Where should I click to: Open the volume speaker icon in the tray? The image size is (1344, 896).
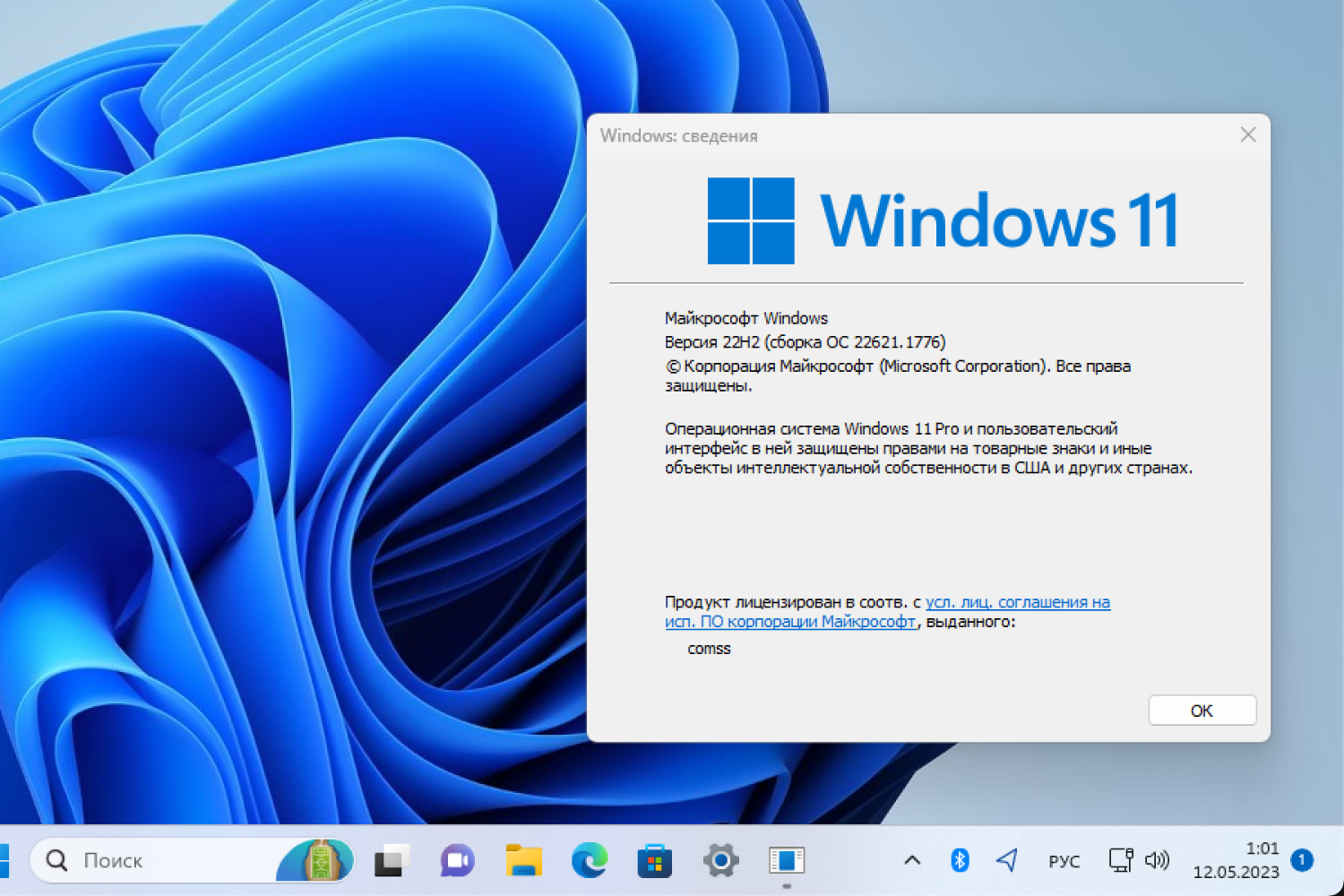[1158, 860]
